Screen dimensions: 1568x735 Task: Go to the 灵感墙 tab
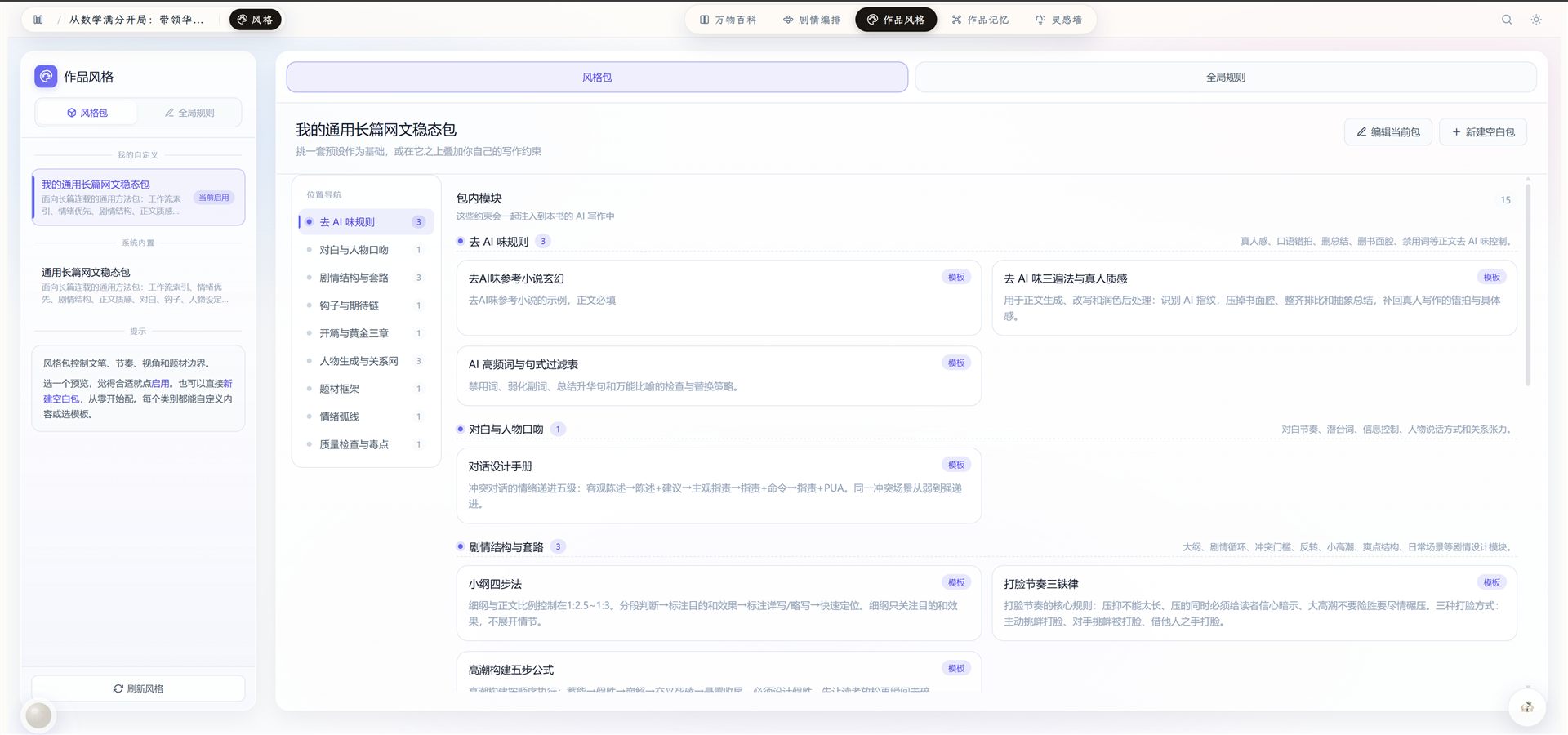pos(1058,20)
